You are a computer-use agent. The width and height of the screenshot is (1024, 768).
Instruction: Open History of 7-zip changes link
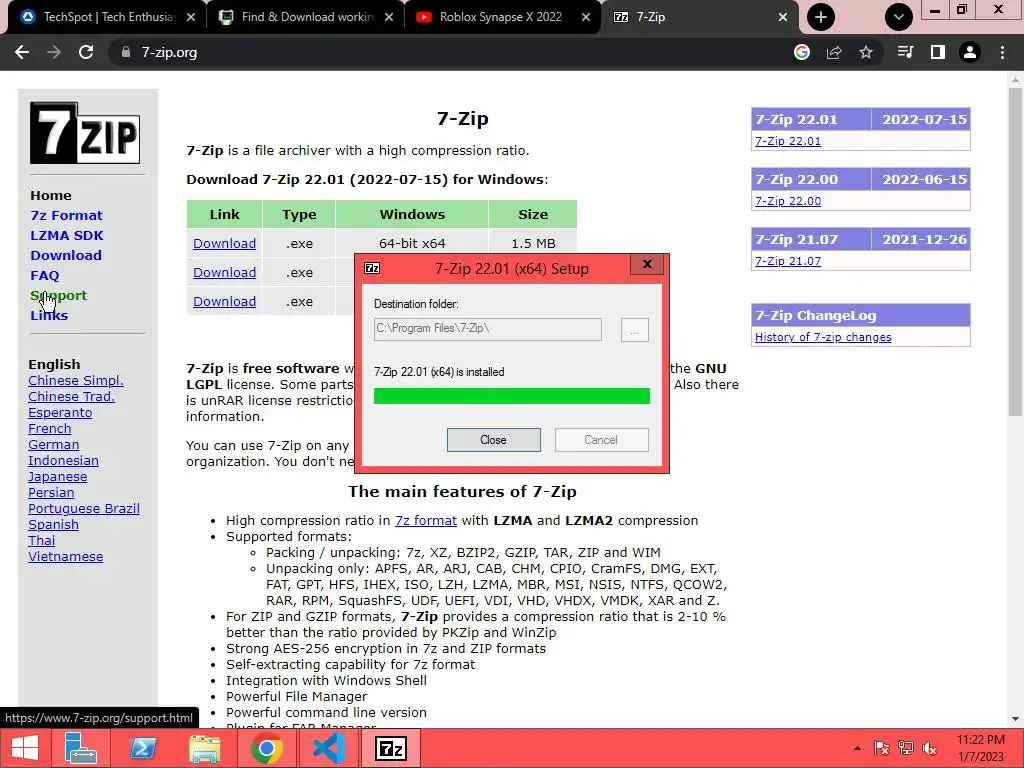(823, 337)
